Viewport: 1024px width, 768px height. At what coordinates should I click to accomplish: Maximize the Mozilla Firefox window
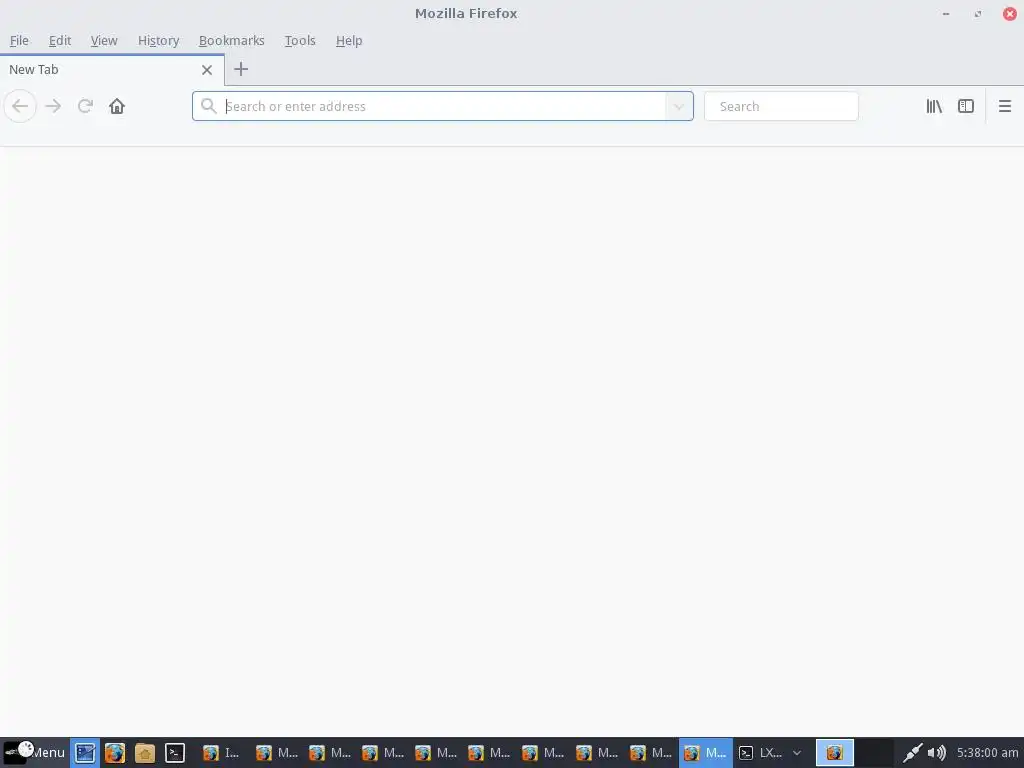coord(978,14)
